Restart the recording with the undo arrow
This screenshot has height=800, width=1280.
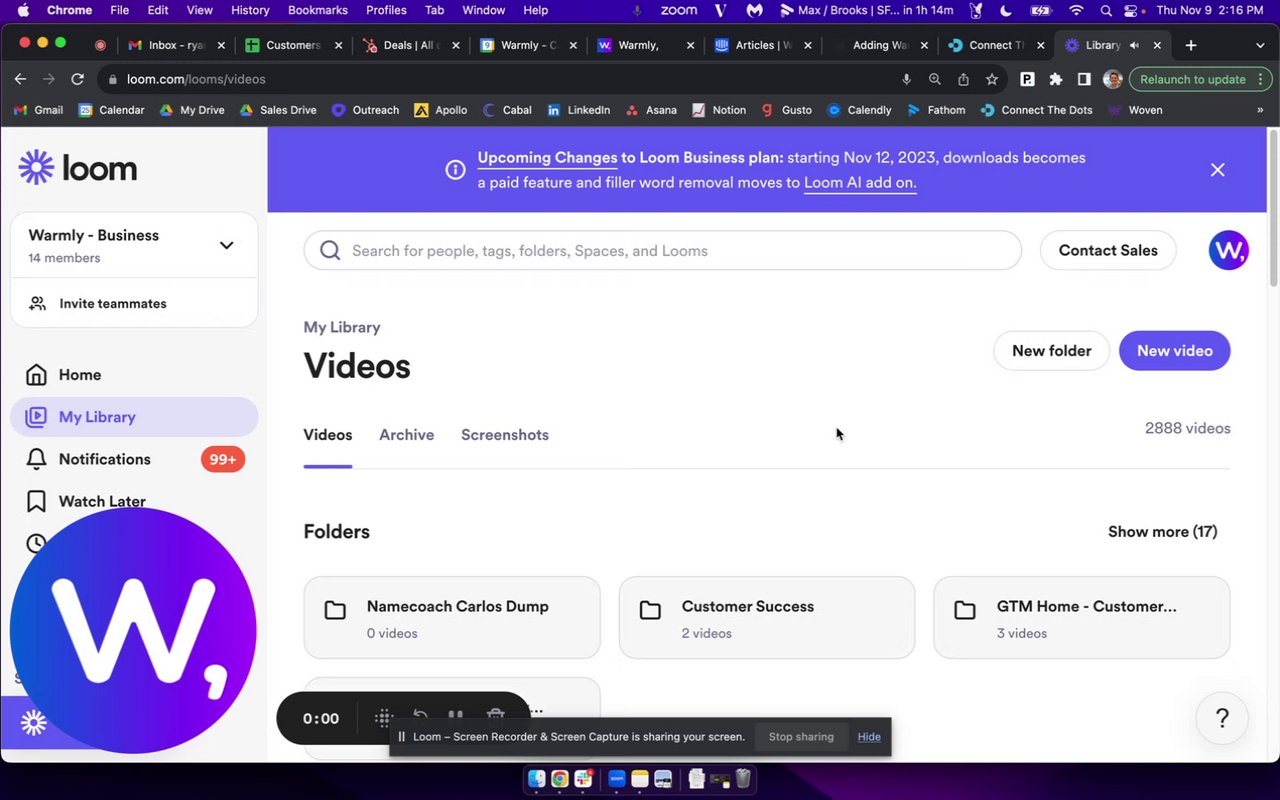[421, 716]
